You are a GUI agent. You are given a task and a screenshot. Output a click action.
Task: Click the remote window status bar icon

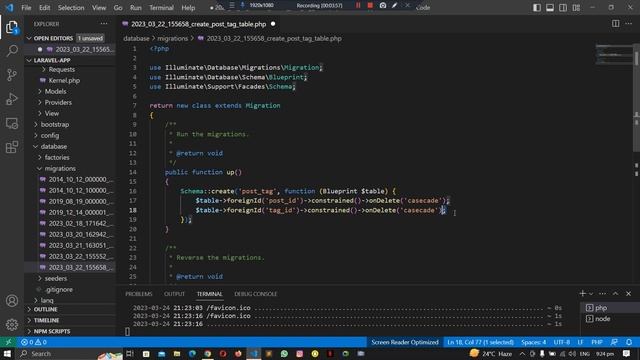tap(8, 342)
